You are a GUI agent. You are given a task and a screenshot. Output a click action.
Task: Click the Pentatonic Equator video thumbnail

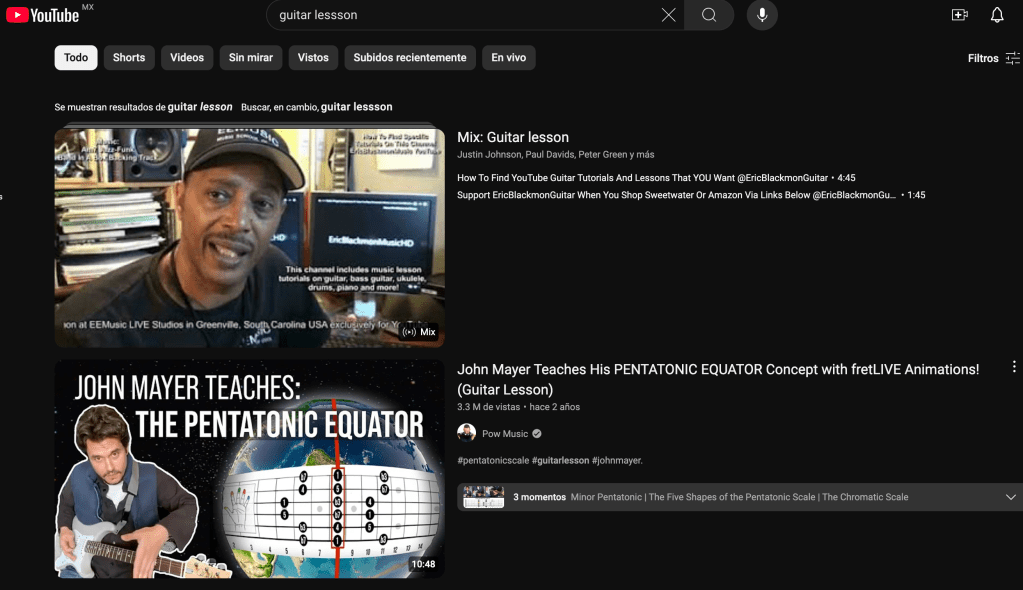click(x=249, y=469)
